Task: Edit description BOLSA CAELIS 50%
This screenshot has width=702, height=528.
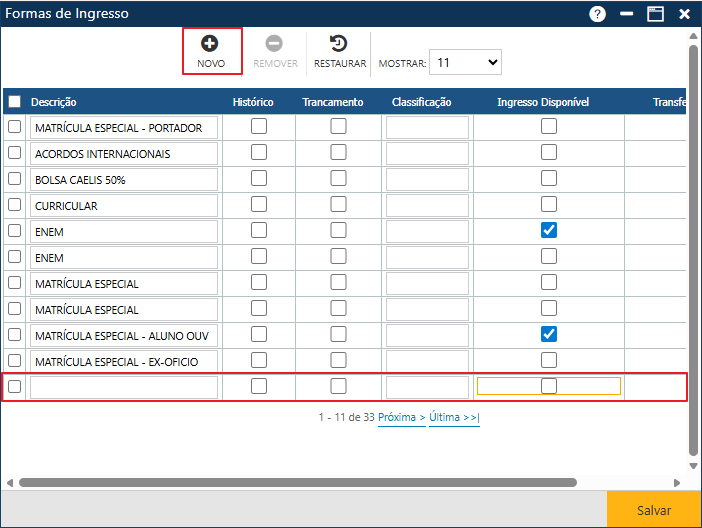Action: point(124,180)
